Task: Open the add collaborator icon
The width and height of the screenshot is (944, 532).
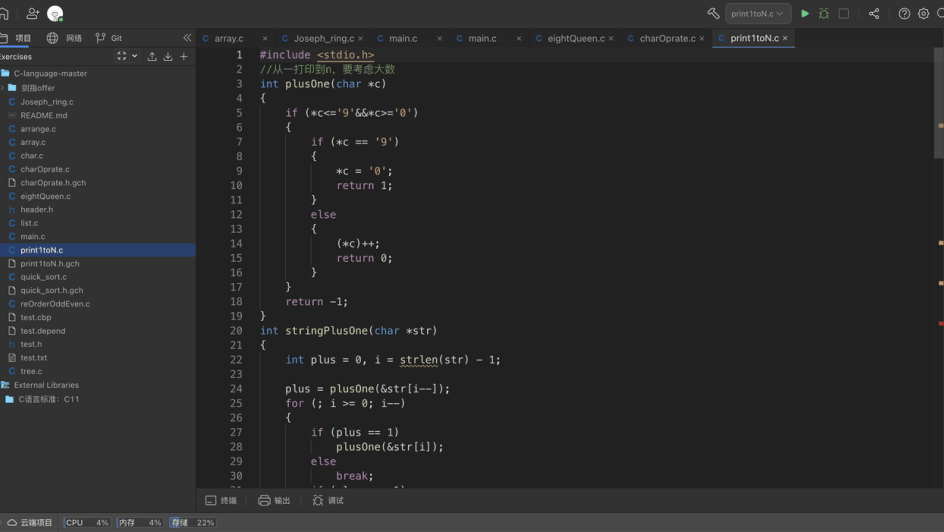Action: pyautogui.click(x=33, y=13)
